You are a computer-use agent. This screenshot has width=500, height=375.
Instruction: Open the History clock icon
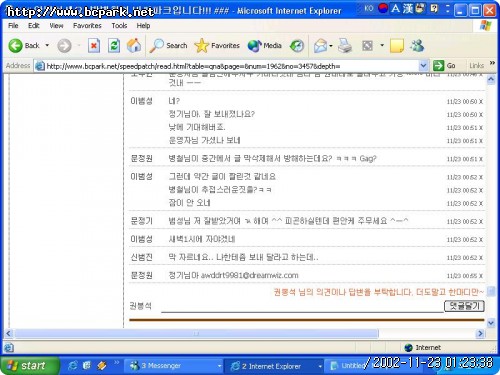coord(296,46)
